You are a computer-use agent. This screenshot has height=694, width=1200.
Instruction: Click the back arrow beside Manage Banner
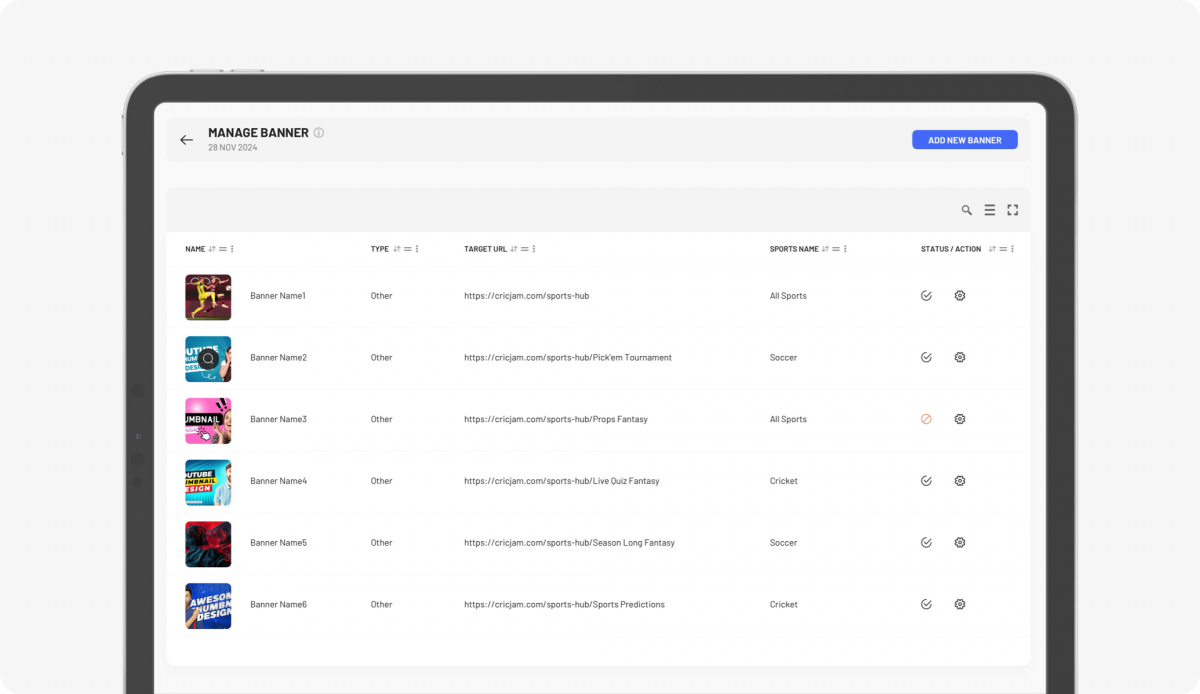point(186,140)
